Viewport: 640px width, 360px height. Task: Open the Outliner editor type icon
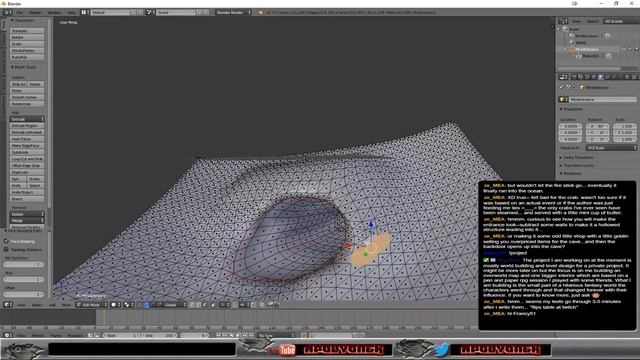tap(563, 21)
